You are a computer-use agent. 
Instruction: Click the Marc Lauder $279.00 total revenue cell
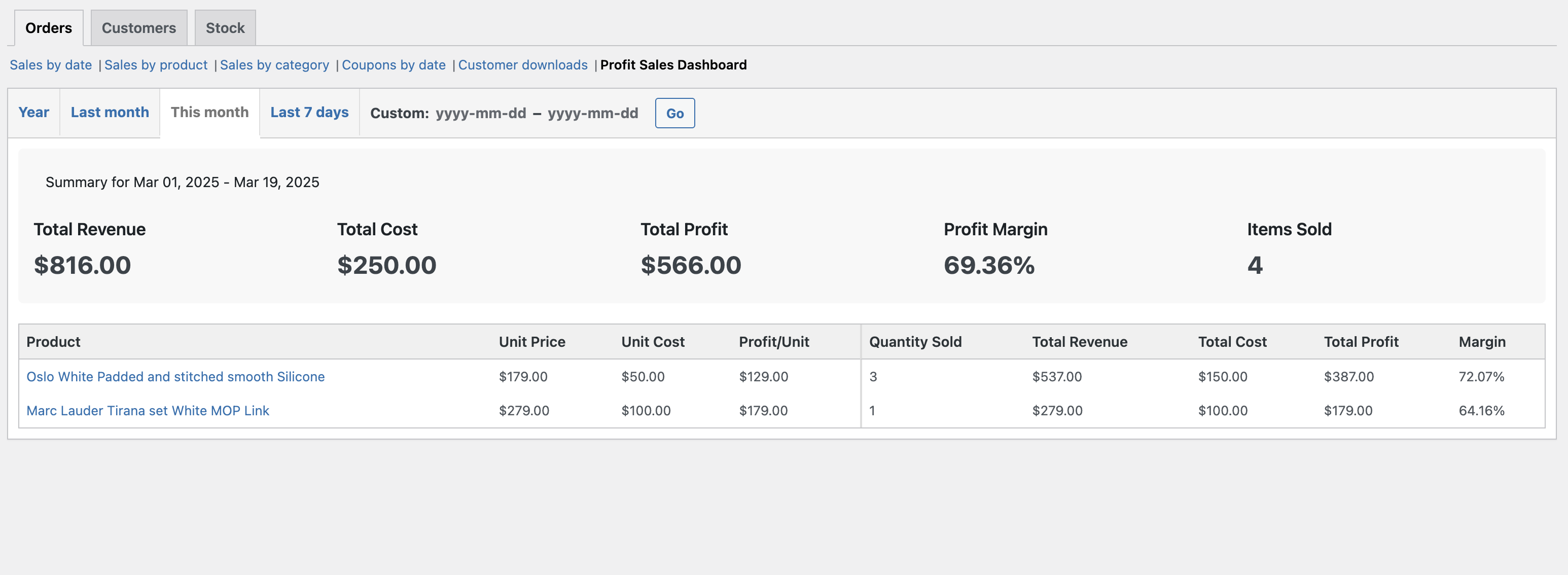click(1057, 411)
